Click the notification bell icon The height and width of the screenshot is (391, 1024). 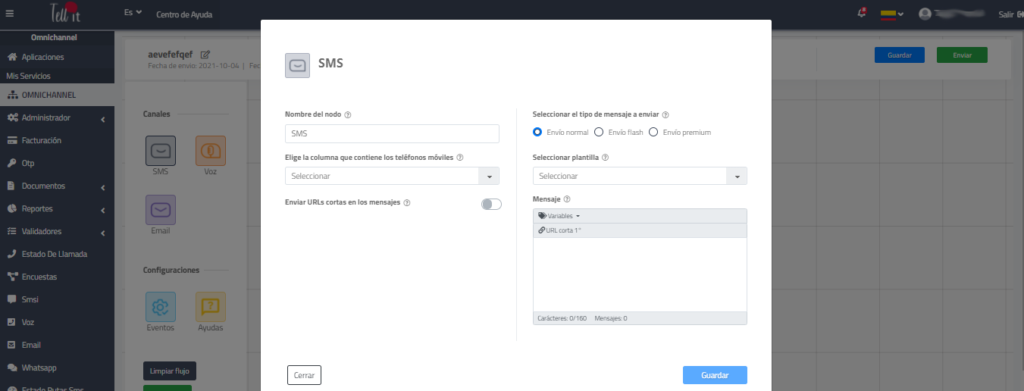click(861, 13)
